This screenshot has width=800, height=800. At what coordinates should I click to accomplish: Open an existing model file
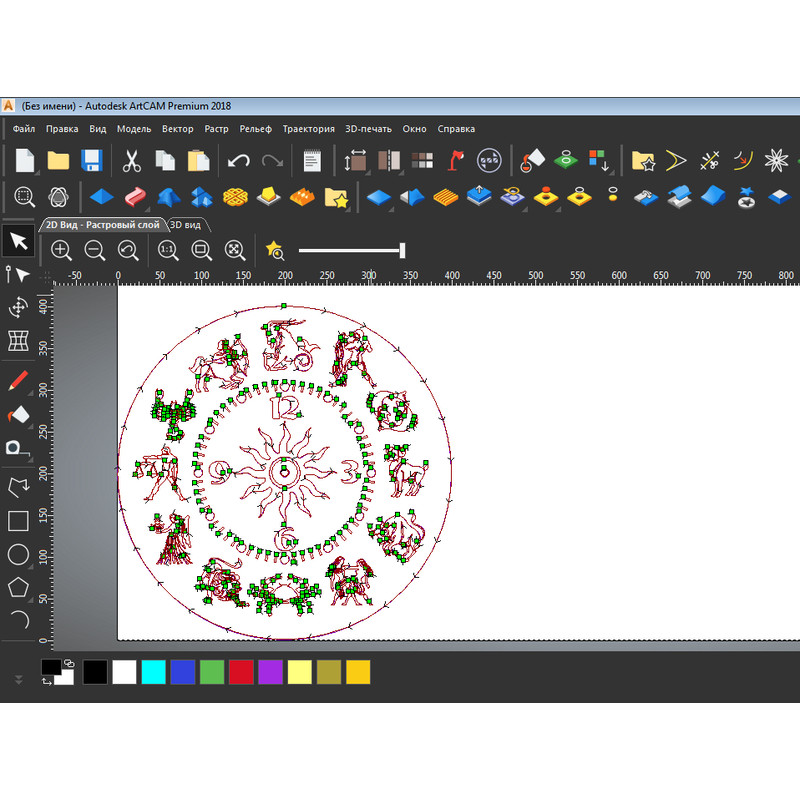[x=58, y=160]
